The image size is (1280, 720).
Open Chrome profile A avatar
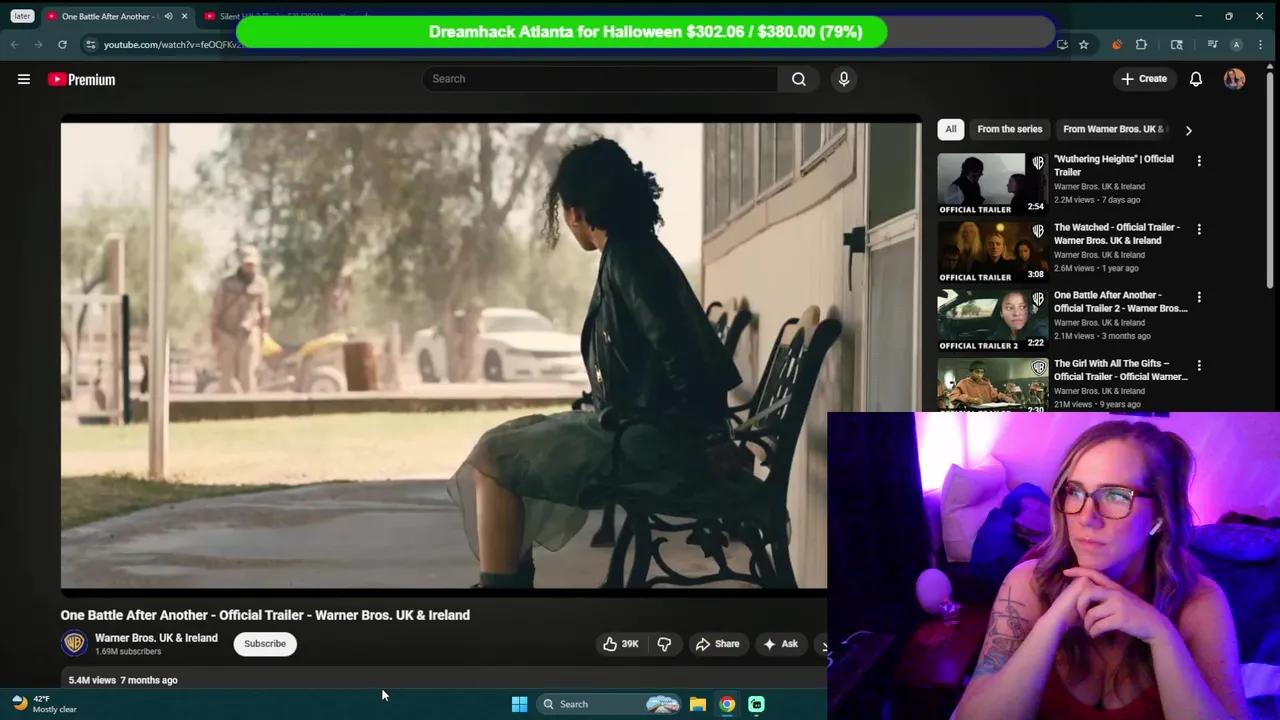pos(1236,44)
